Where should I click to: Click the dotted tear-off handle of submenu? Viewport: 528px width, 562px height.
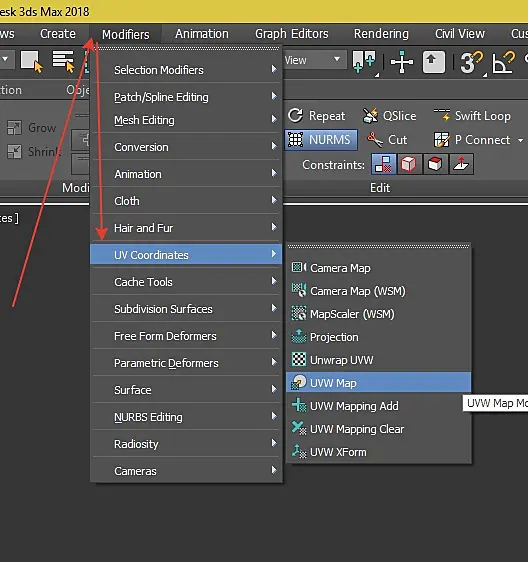379,246
